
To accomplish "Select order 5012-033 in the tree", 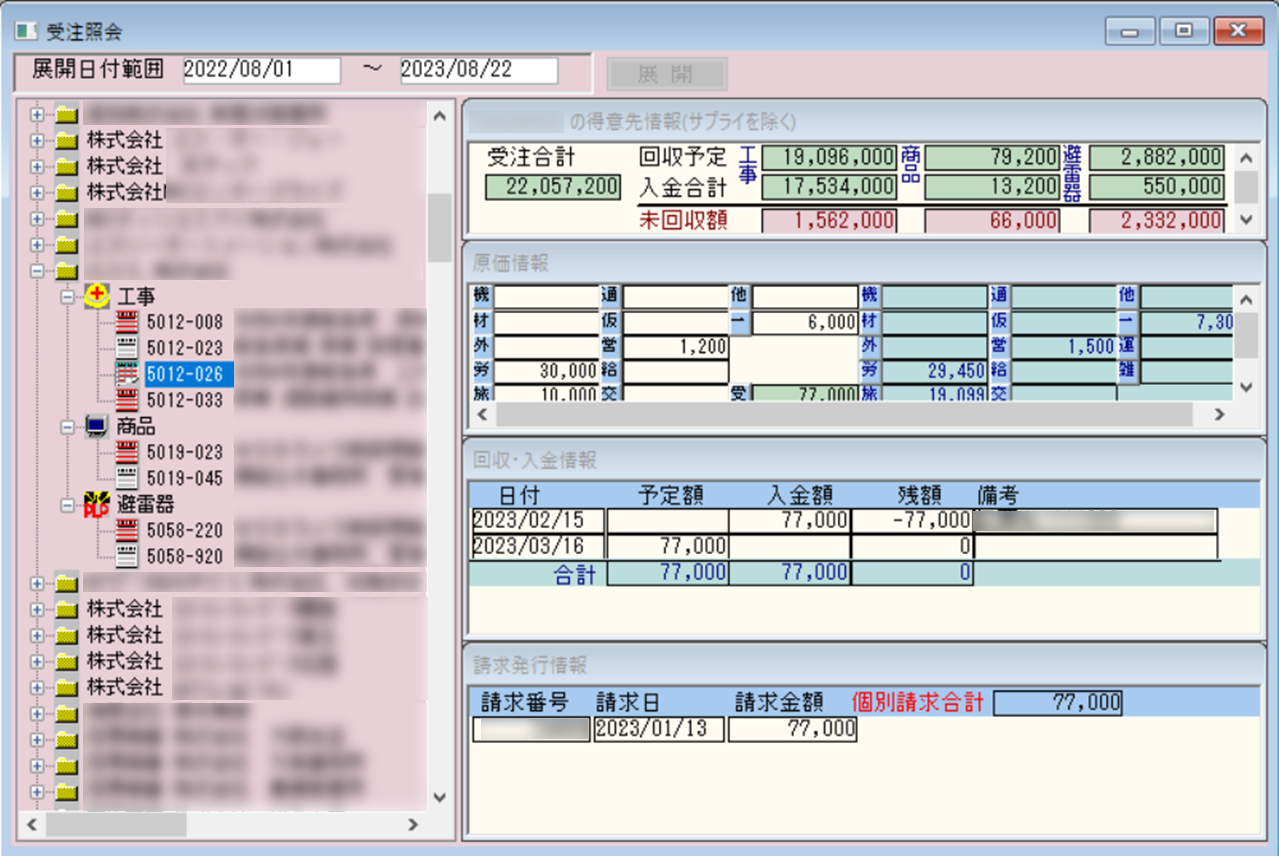I will pos(184,400).
